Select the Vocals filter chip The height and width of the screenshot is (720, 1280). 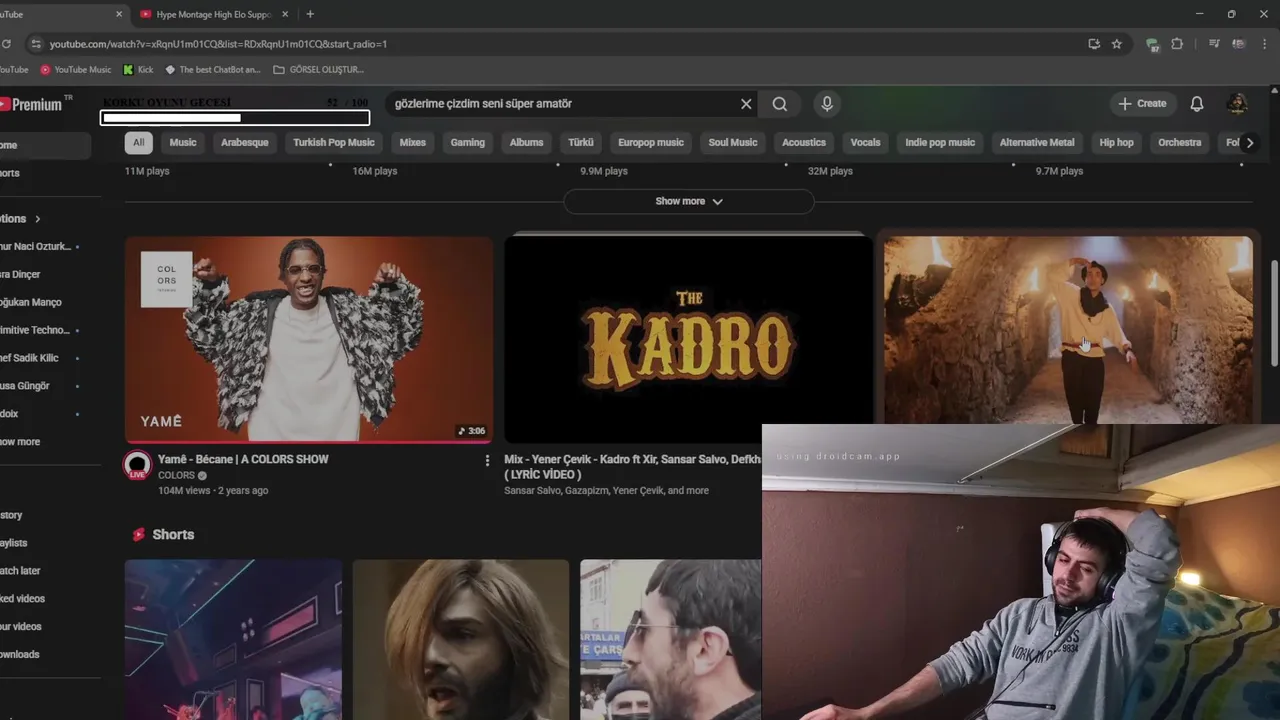(866, 143)
